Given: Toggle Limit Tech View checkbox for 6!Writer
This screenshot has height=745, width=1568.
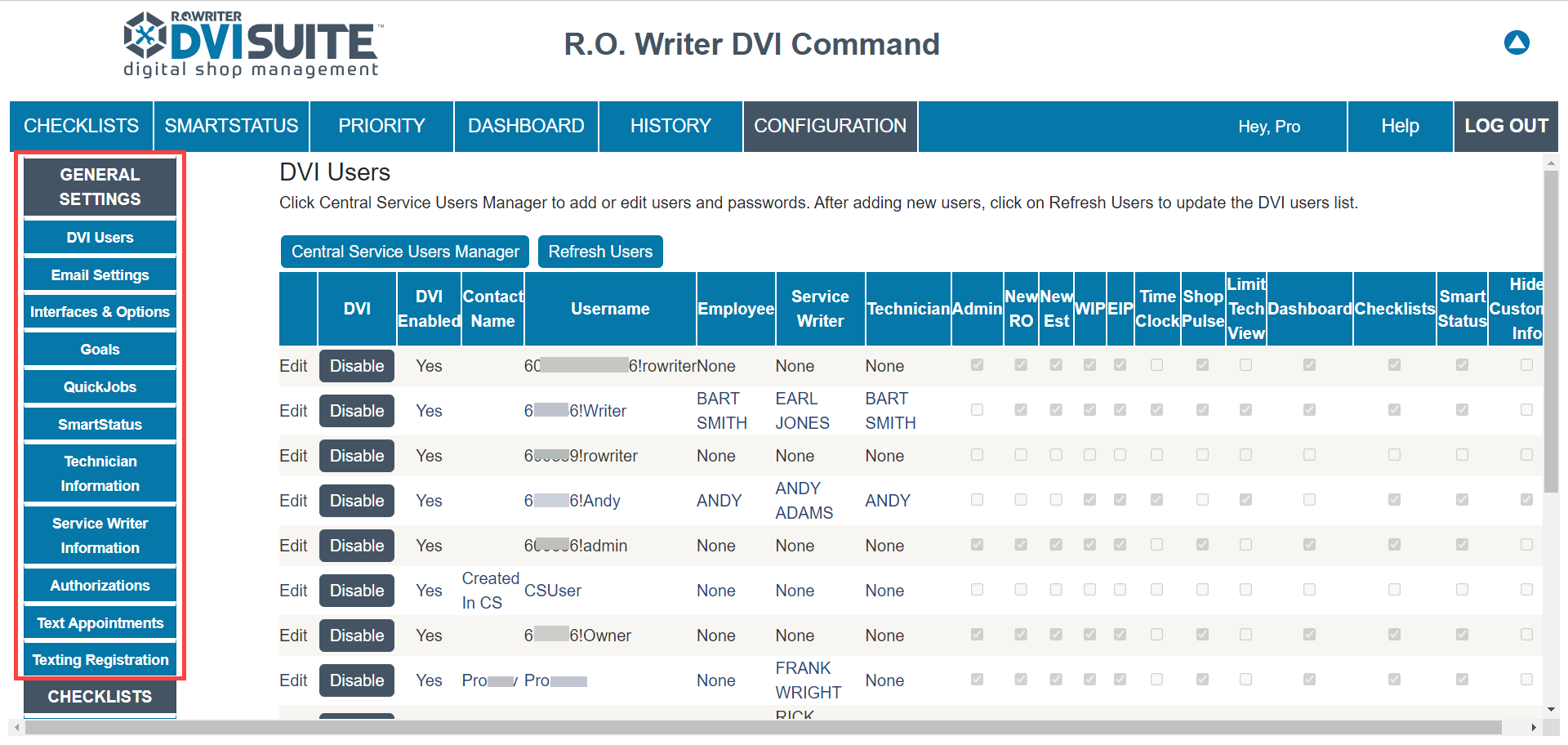Looking at the screenshot, I should click(x=1245, y=410).
